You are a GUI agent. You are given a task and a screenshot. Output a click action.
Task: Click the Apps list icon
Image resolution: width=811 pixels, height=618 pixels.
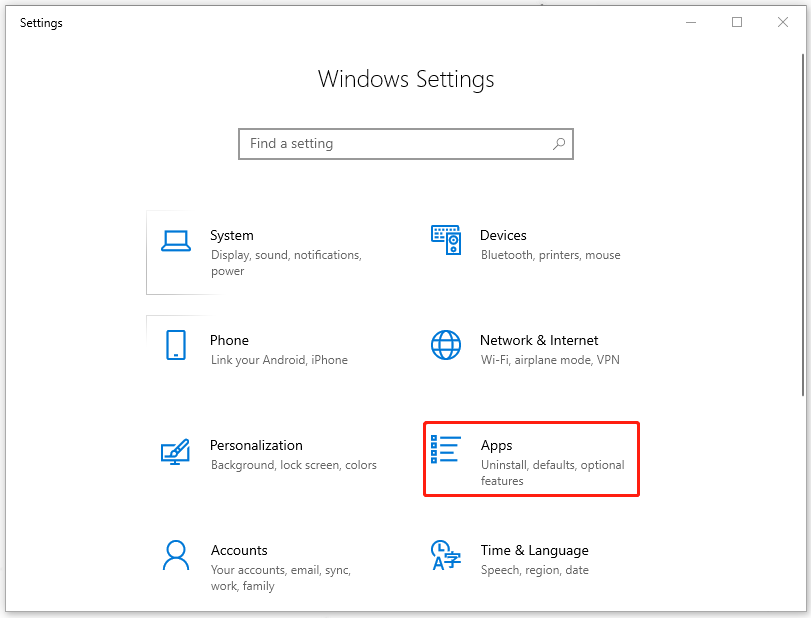(x=446, y=450)
